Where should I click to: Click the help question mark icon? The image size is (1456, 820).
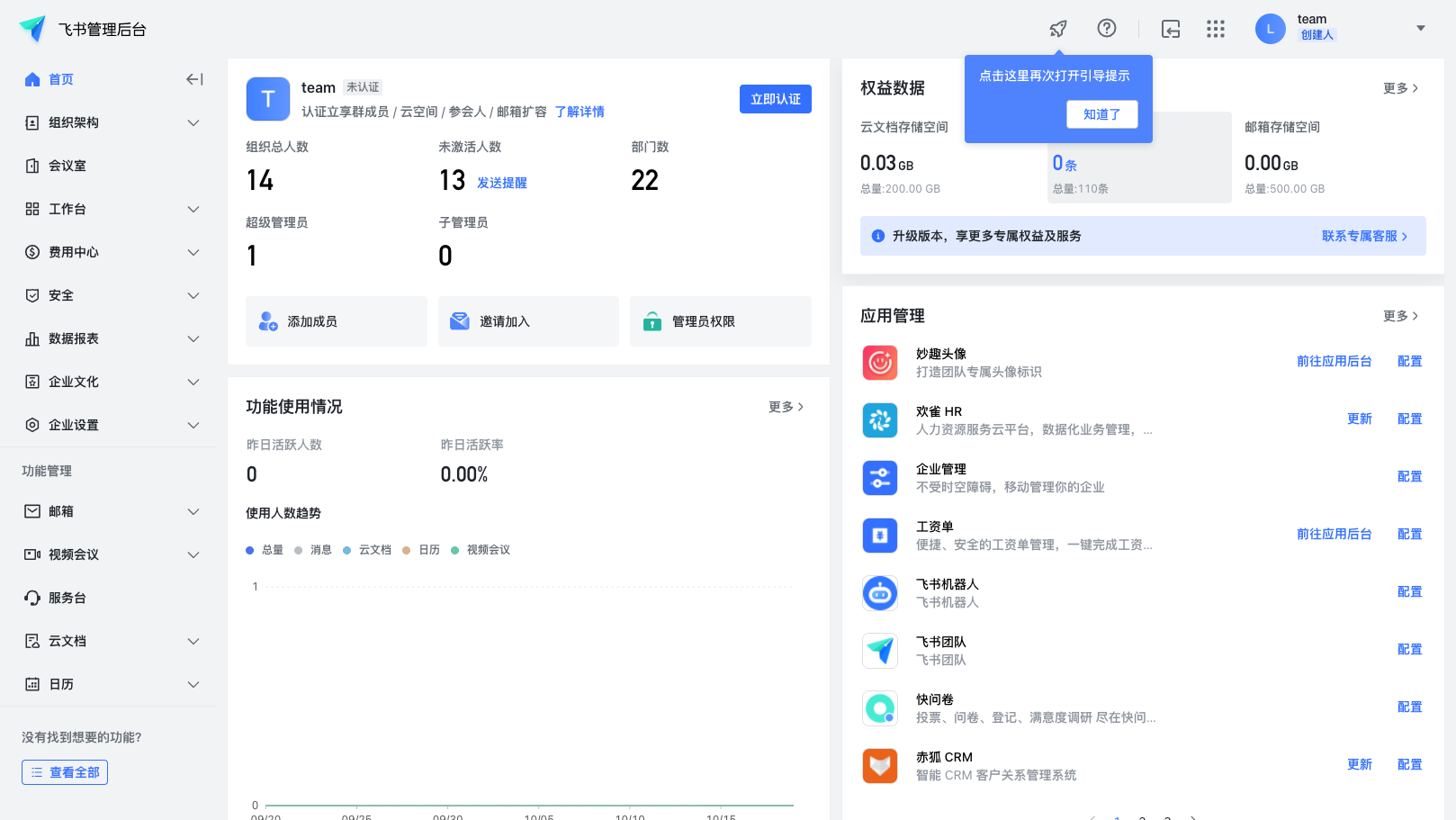[x=1106, y=28]
